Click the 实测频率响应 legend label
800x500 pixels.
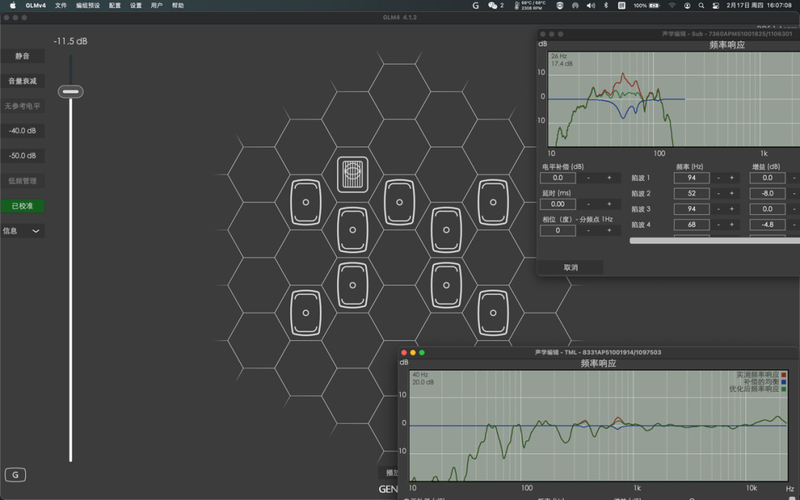click(757, 375)
